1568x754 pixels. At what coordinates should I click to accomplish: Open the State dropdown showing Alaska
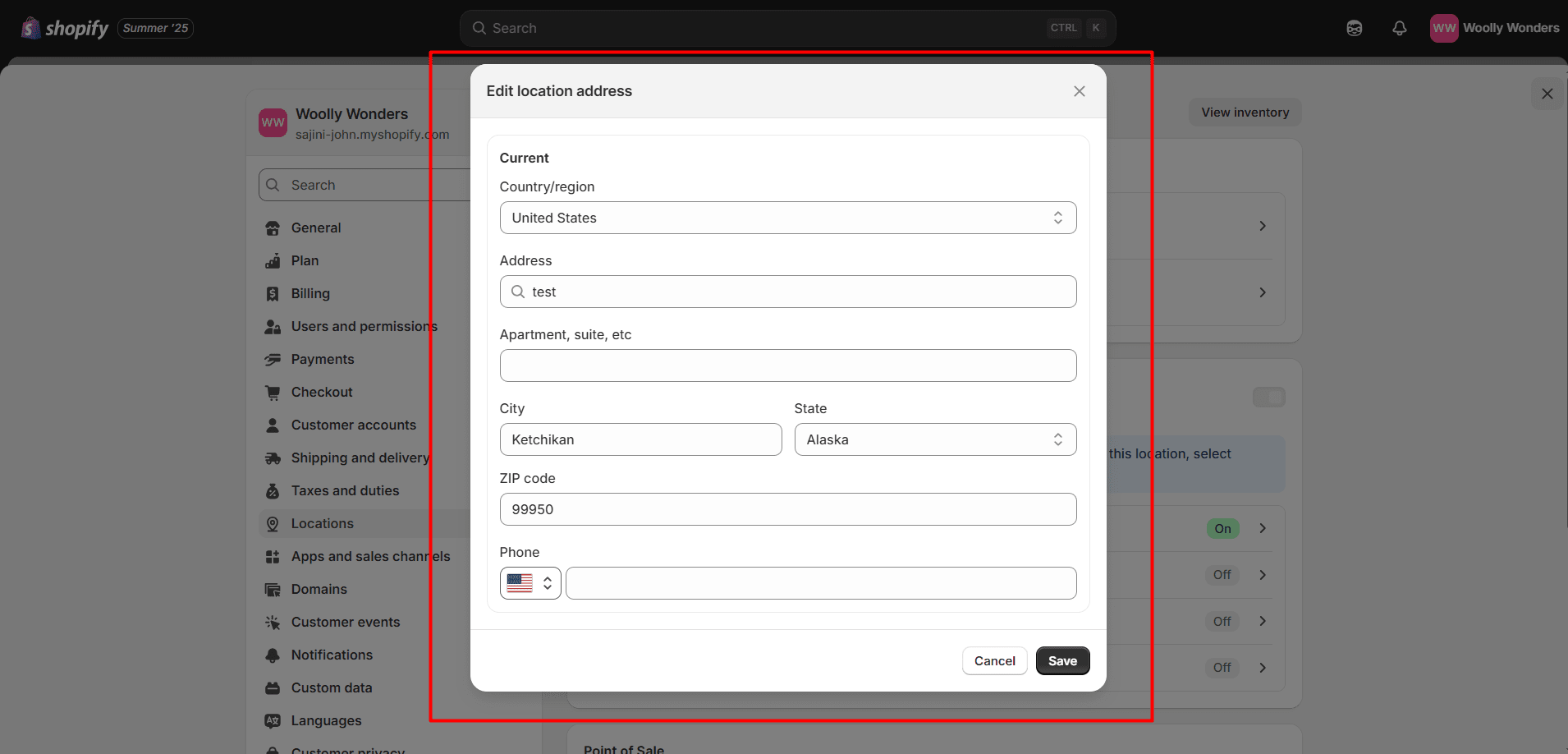(x=936, y=439)
